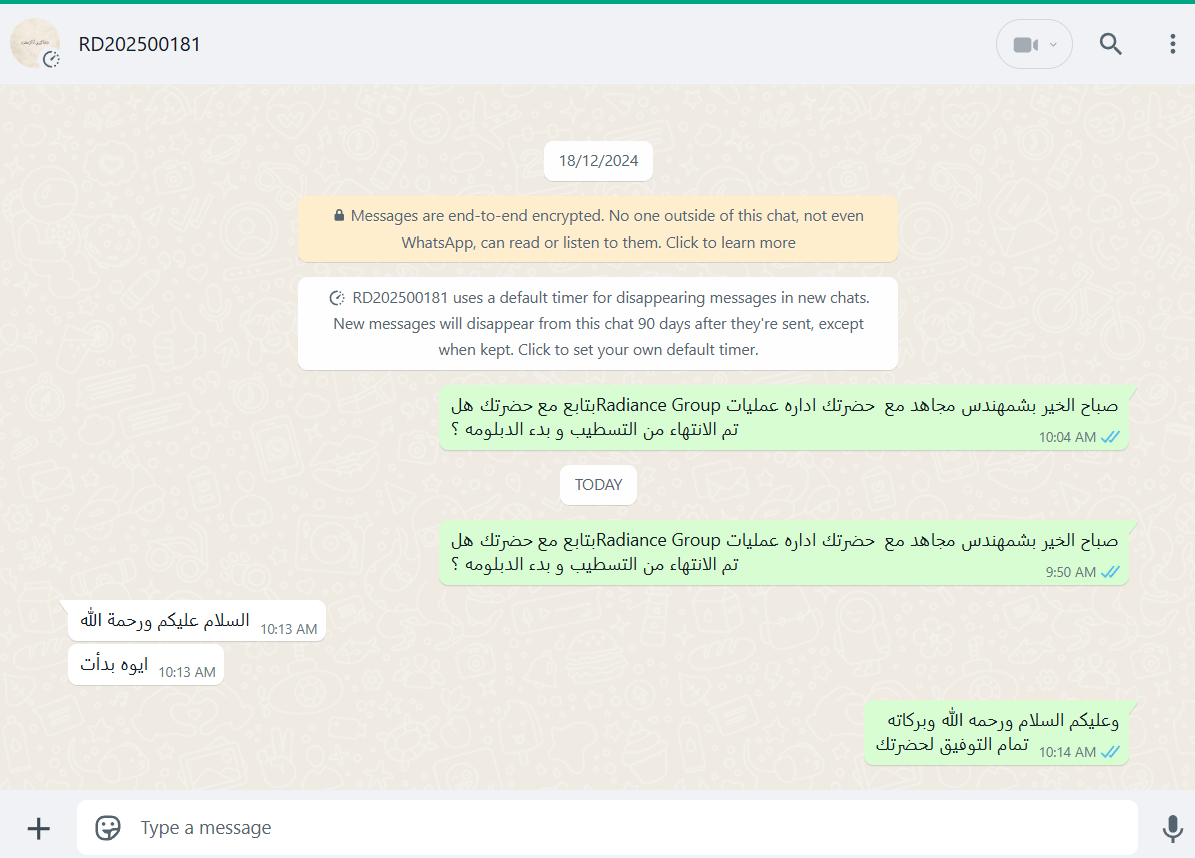The height and width of the screenshot is (858, 1195).
Task: Select the incoming 'السلام عليكم ورحمة الله' message
Action: coord(197,621)
